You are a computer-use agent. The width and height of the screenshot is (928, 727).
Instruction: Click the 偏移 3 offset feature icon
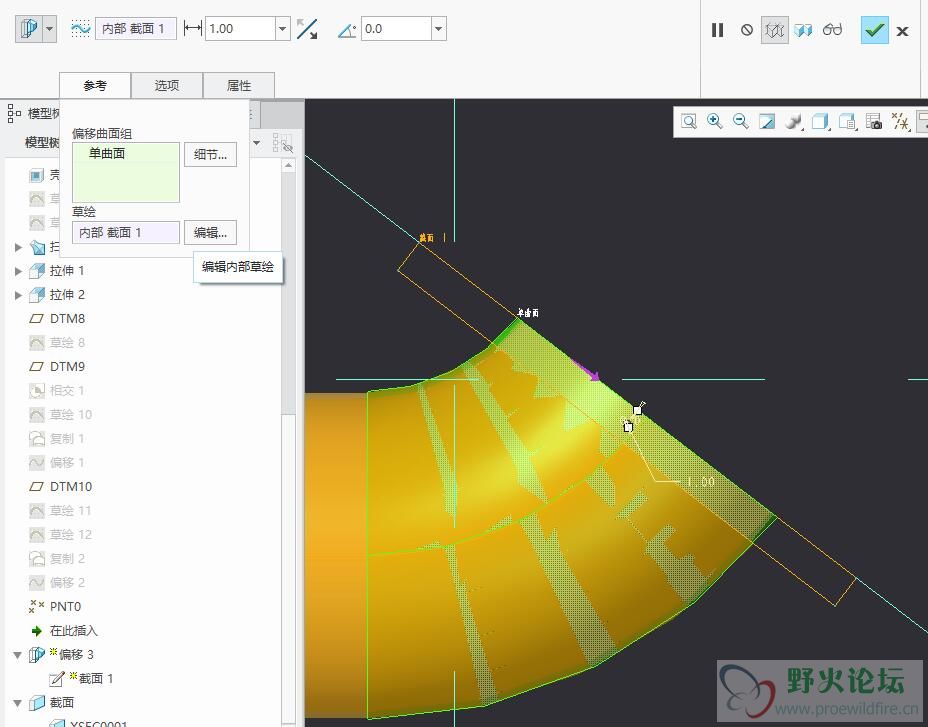coord(37,654)
